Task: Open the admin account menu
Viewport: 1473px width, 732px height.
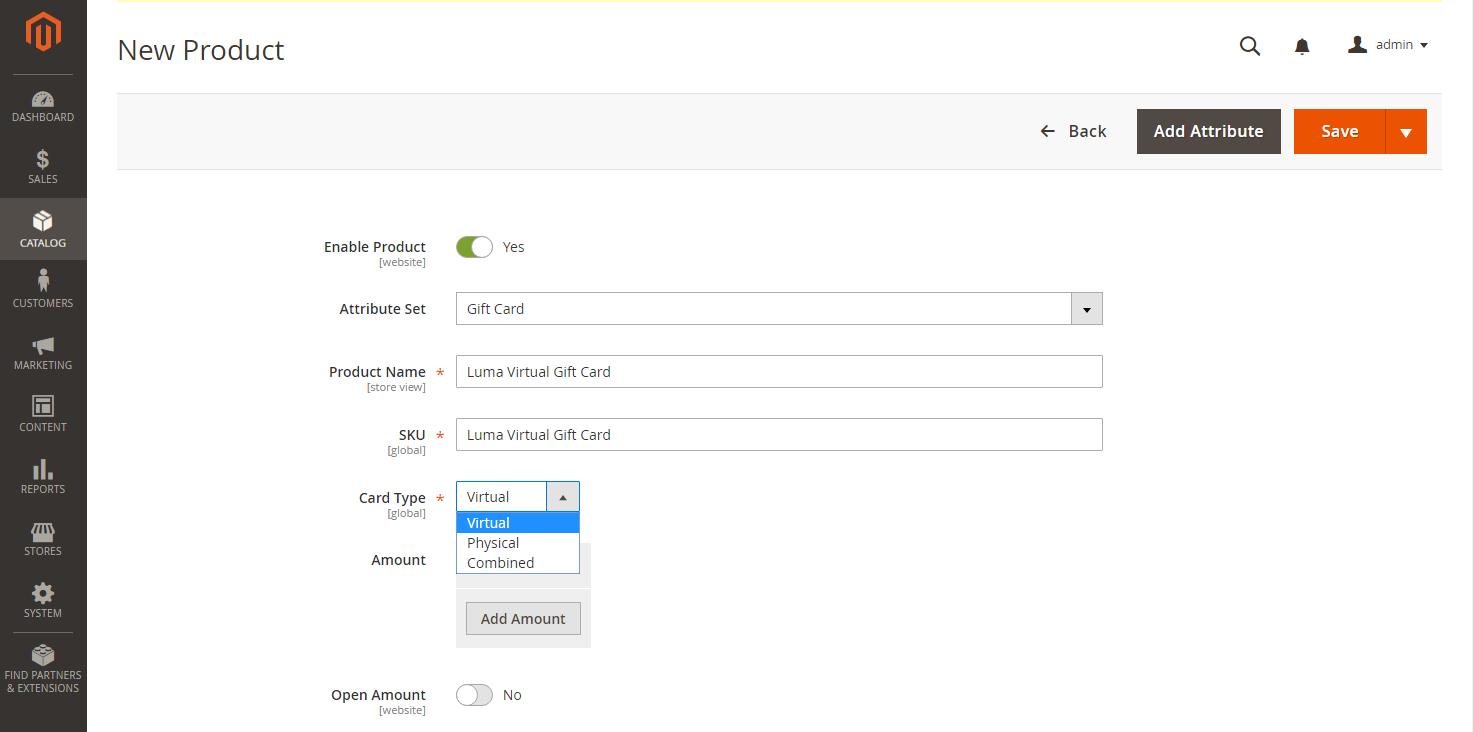Action: [1388, 45]
